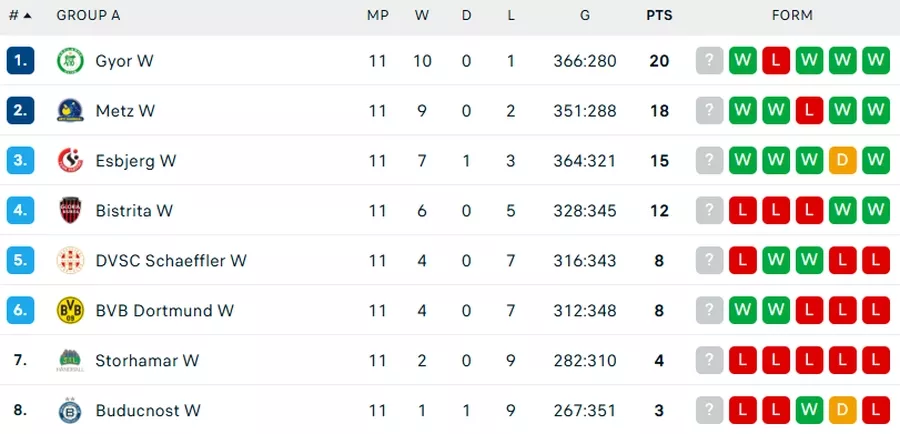Open the Gyor W team link
The height and width of the screenshot is (434, 900).
pyautogui.click(x=124, y=61)
